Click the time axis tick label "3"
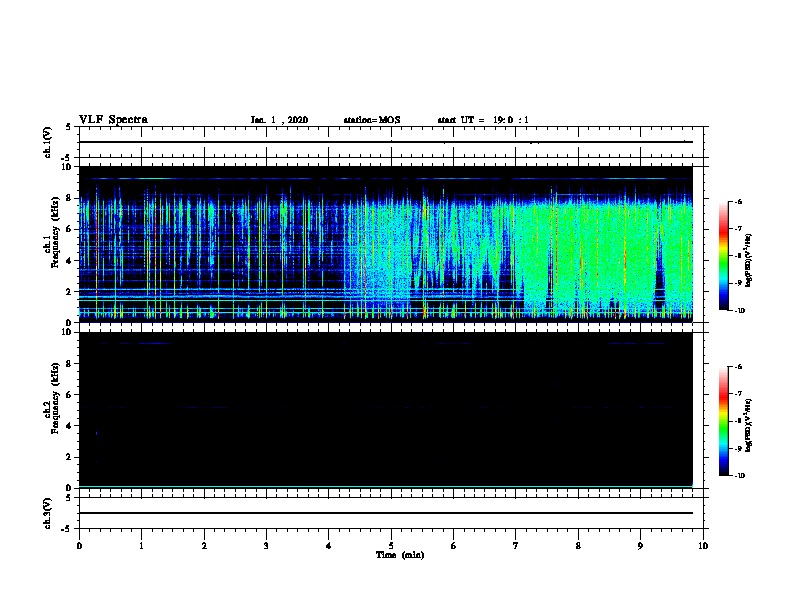Viewport: 792px width, 612px height. tap(266, 546)
